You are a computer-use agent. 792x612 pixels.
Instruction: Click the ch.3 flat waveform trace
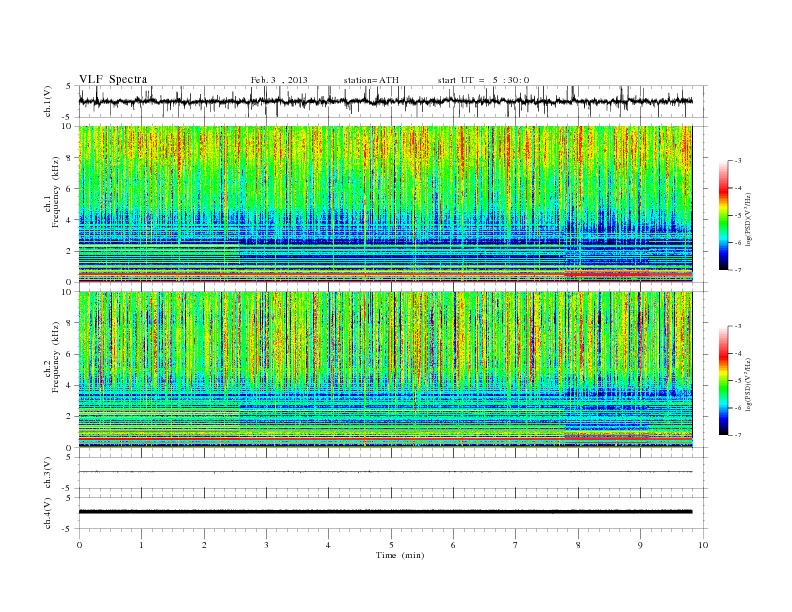point(385,472)
